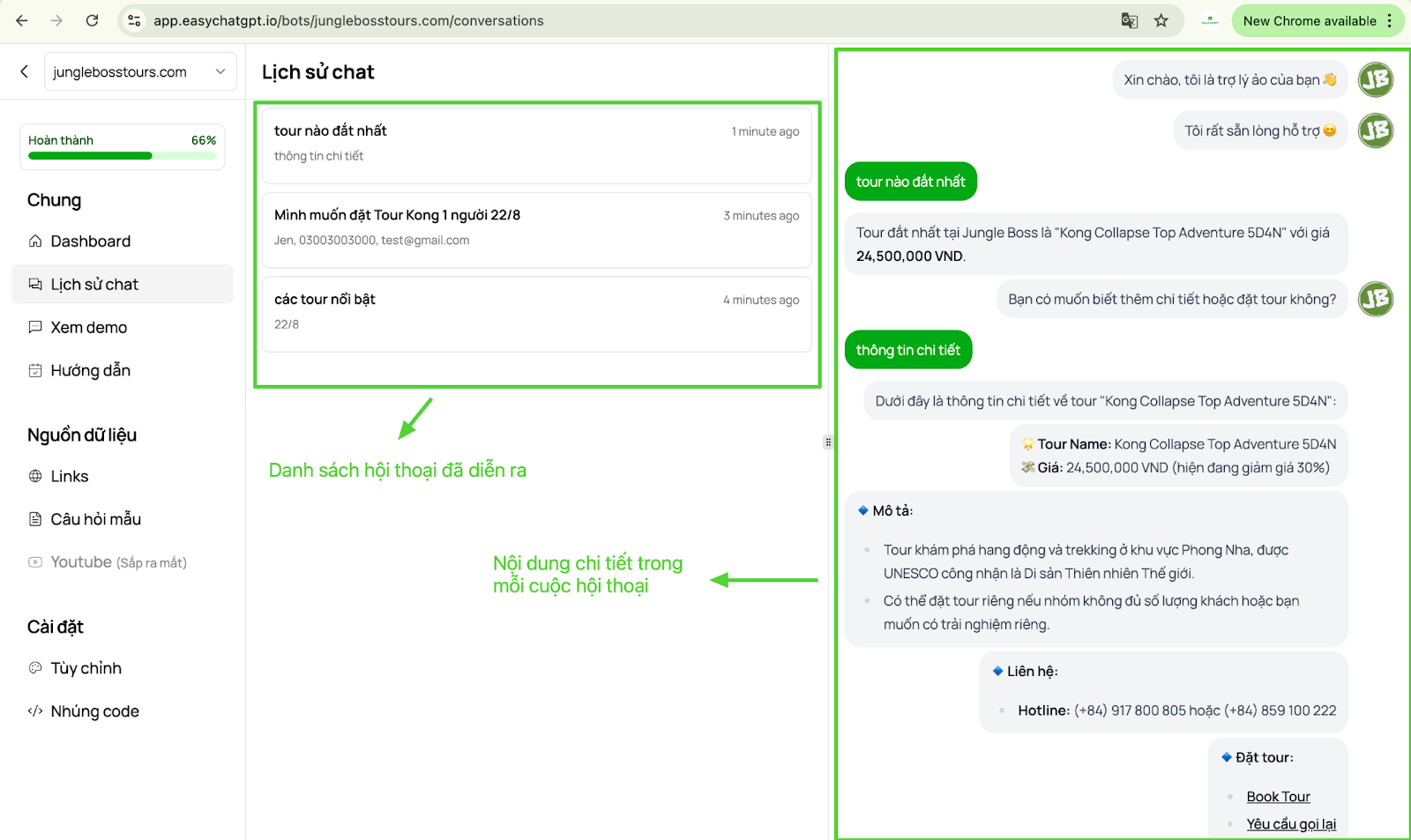Click the Yêu cầu gọi lại link
This screenshot has width=1411, height=840.
1291,824
